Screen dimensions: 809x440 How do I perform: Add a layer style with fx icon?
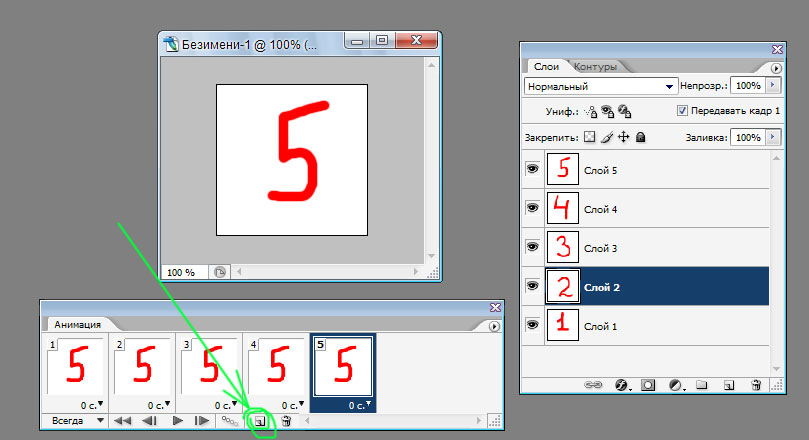[622, 385]
